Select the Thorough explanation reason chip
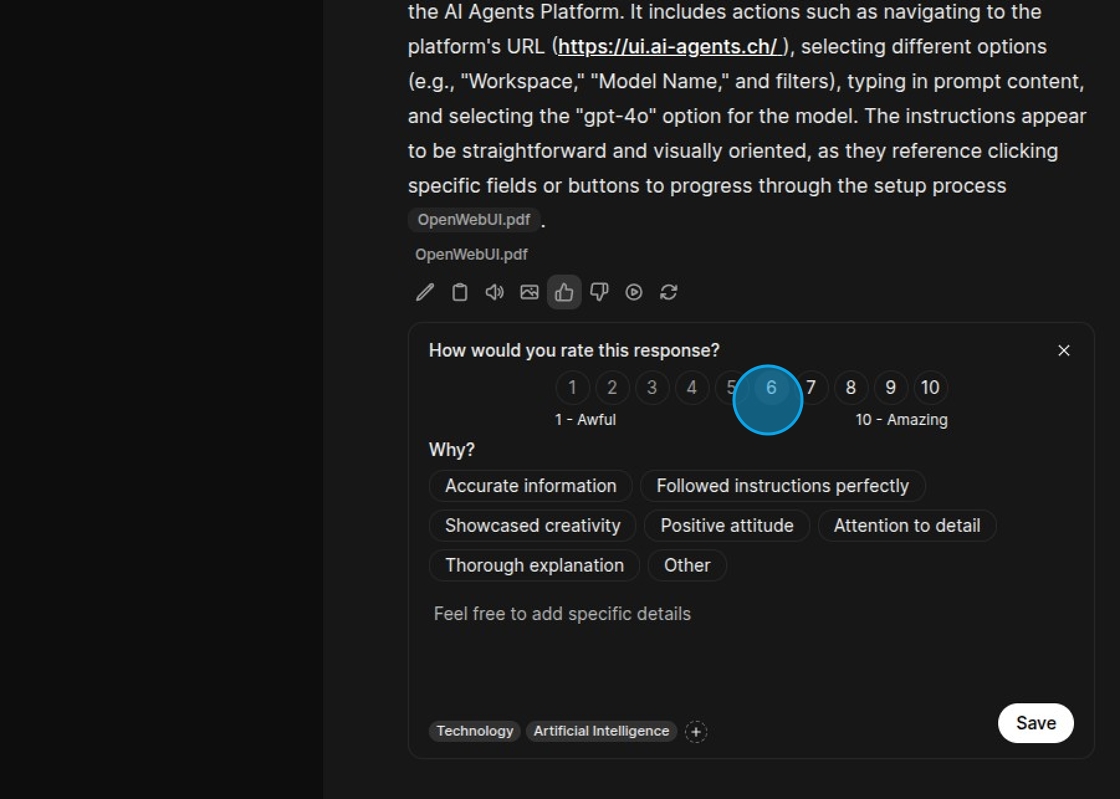Image resolution: width=1120 pixels, height=799 pixels. coord(534,566)
